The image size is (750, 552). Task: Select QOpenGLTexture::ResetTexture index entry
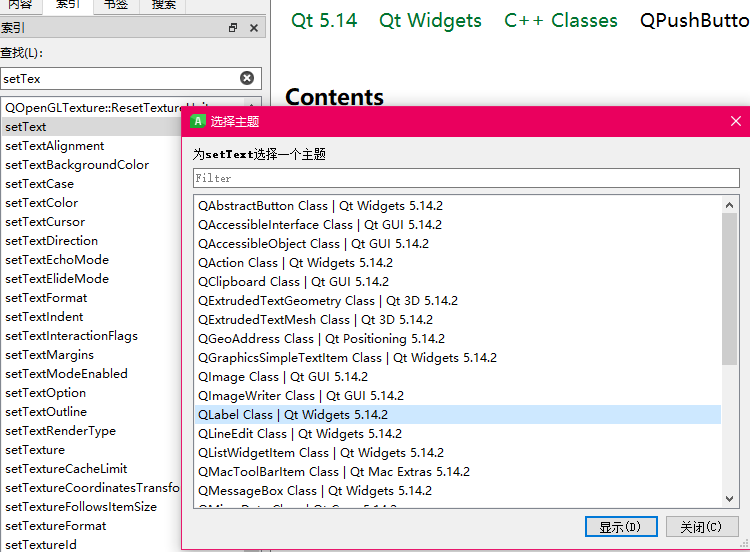point(91,108)
